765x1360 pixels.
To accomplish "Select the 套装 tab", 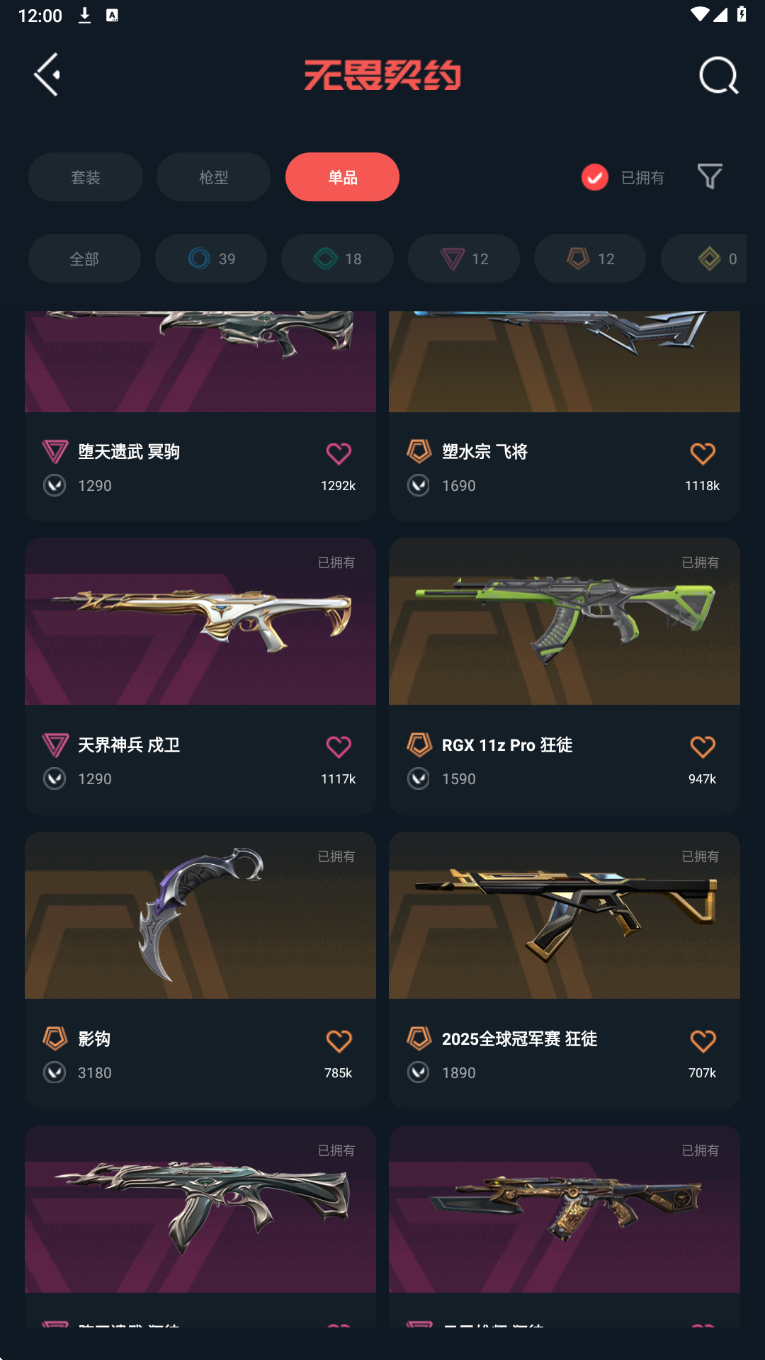I will point(85,177).
